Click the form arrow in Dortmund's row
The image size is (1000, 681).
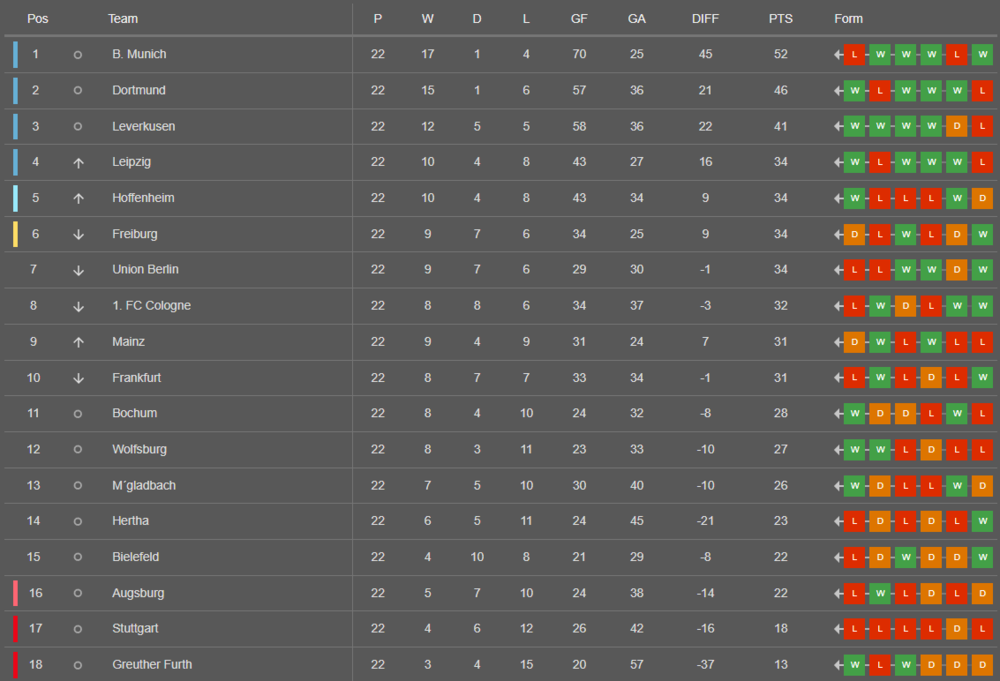838,90
